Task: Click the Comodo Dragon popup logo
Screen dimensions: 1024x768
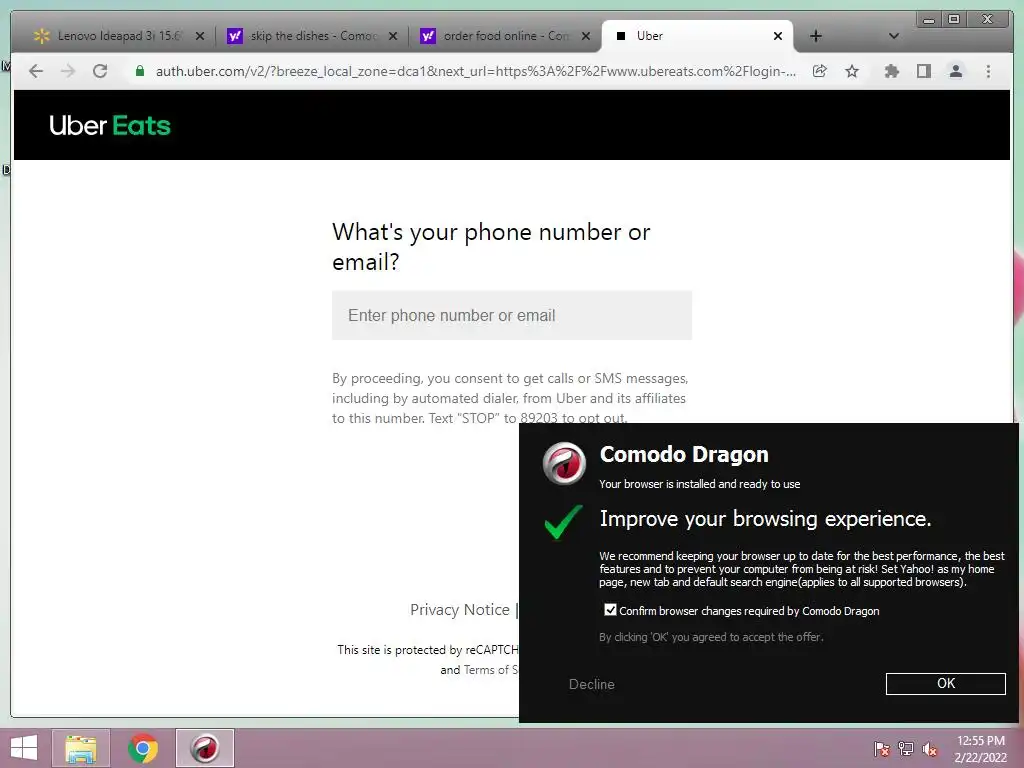Action: pos(564,464)
